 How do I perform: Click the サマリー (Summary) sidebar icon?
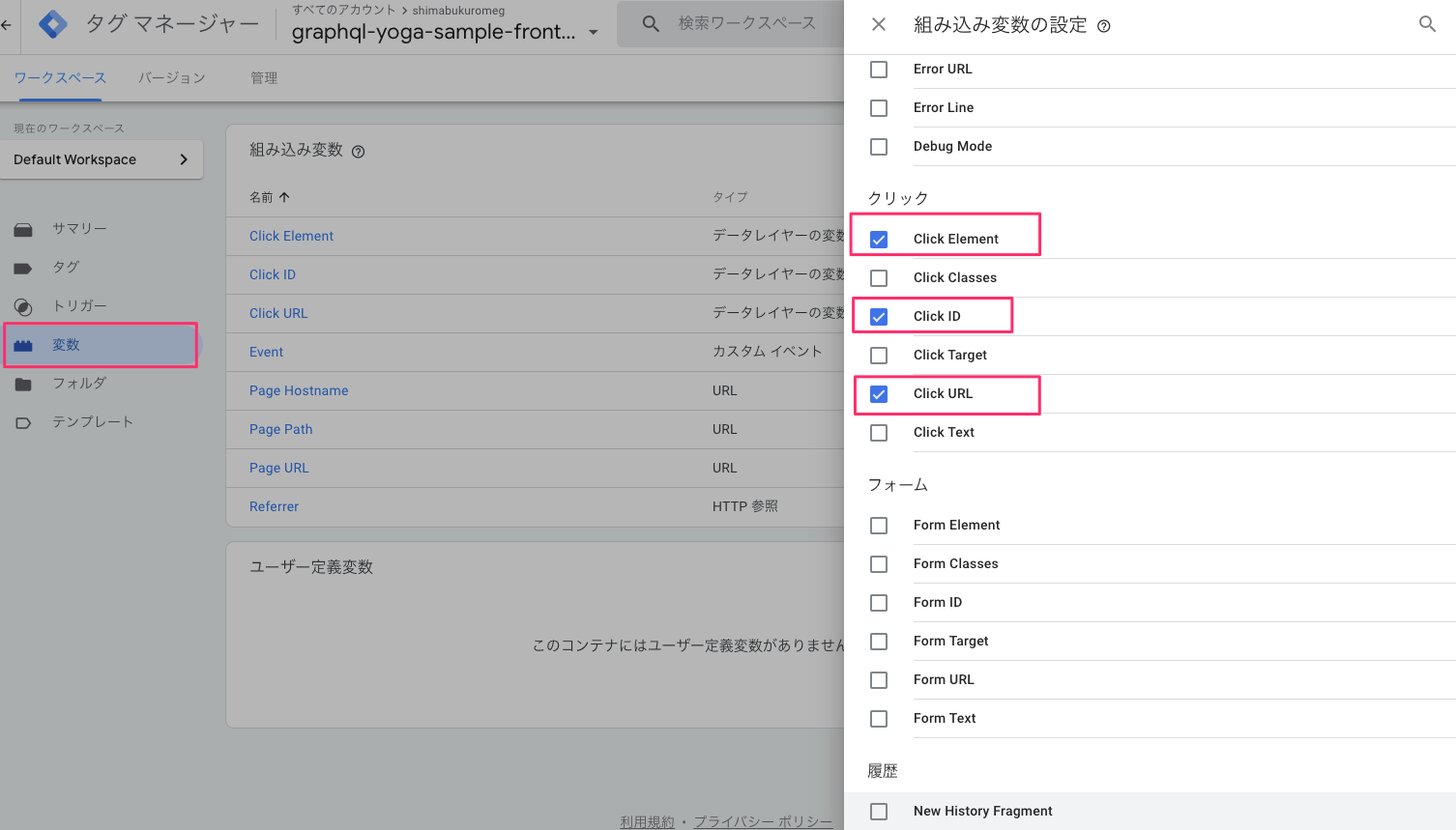coord(22,228)
